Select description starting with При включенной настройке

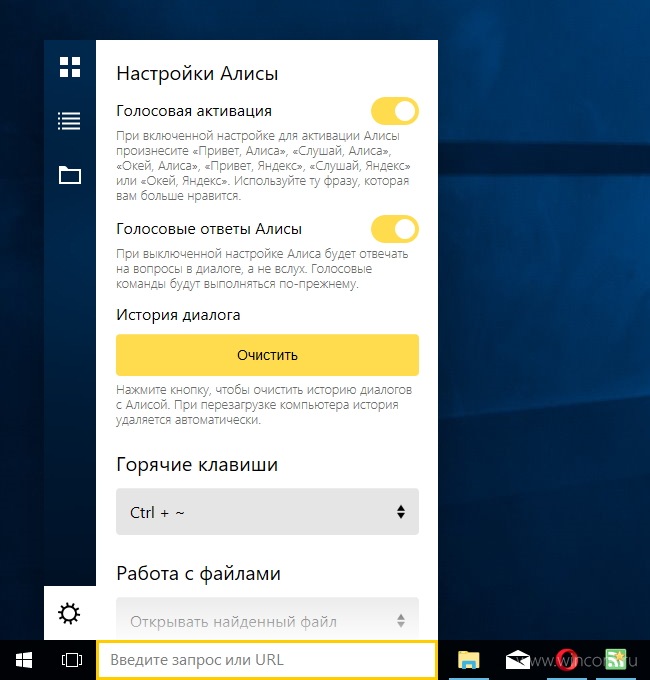coord(263,166)
